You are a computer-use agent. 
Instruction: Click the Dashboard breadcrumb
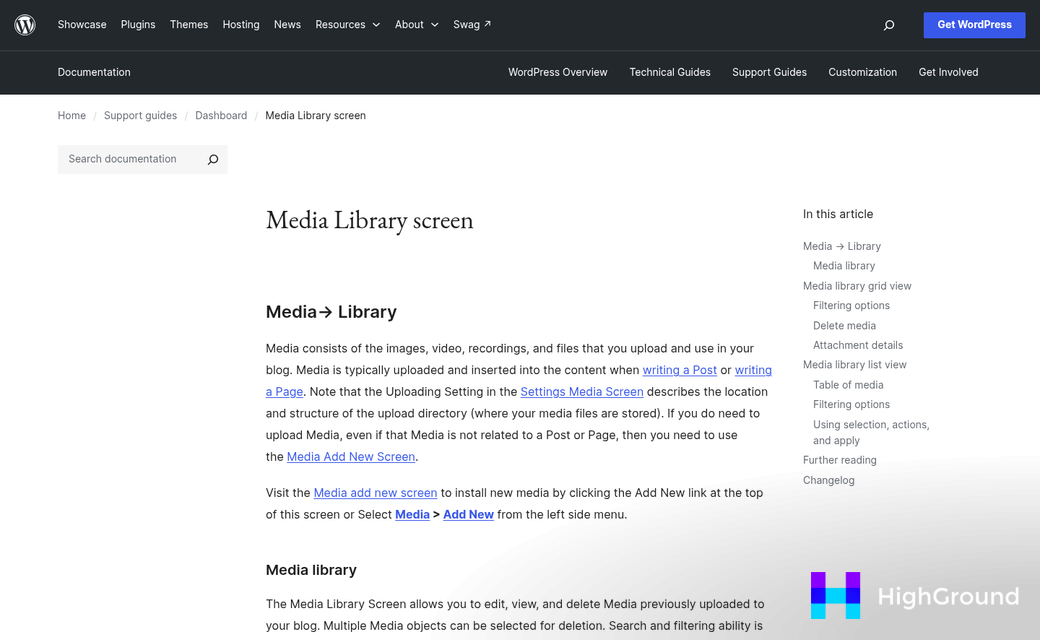click(x=221, y=115)
